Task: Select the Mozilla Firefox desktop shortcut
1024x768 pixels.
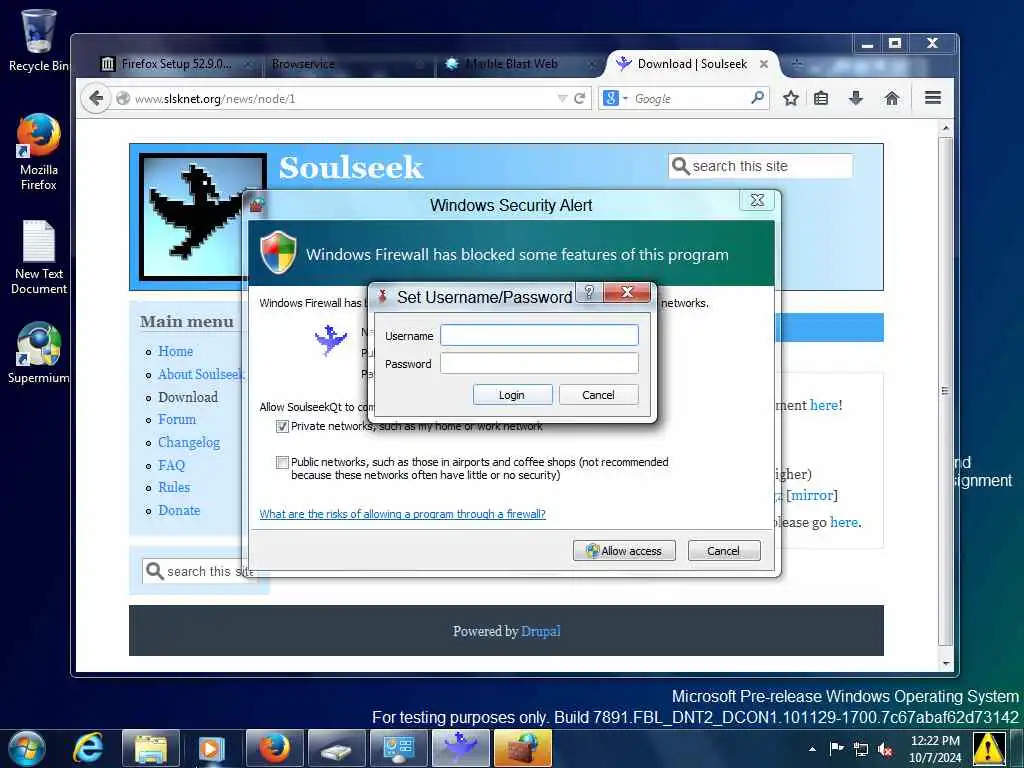Action: click(x=39, y=152)
